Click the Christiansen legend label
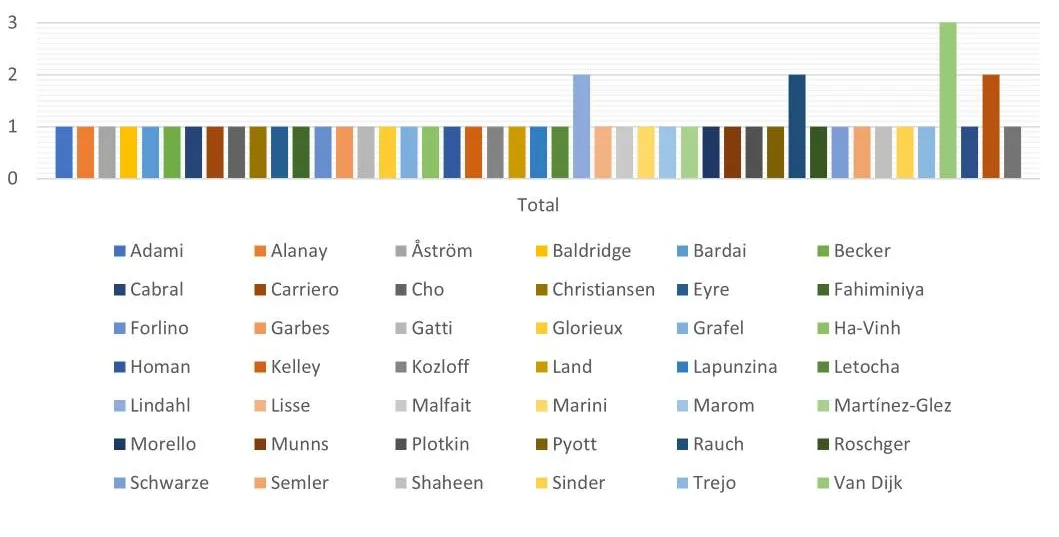This screenshot has height=537, width=1059. [603, 290]
